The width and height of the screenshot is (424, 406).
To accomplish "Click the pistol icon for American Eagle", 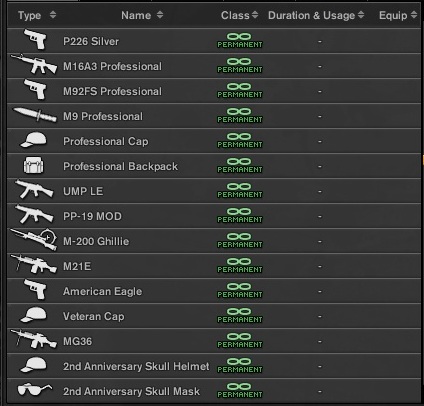I will (x=35, y=290).
